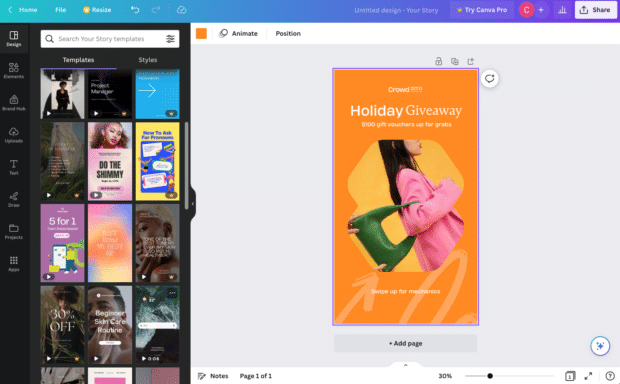Open the Draw tool

click(x=14, y=199)
